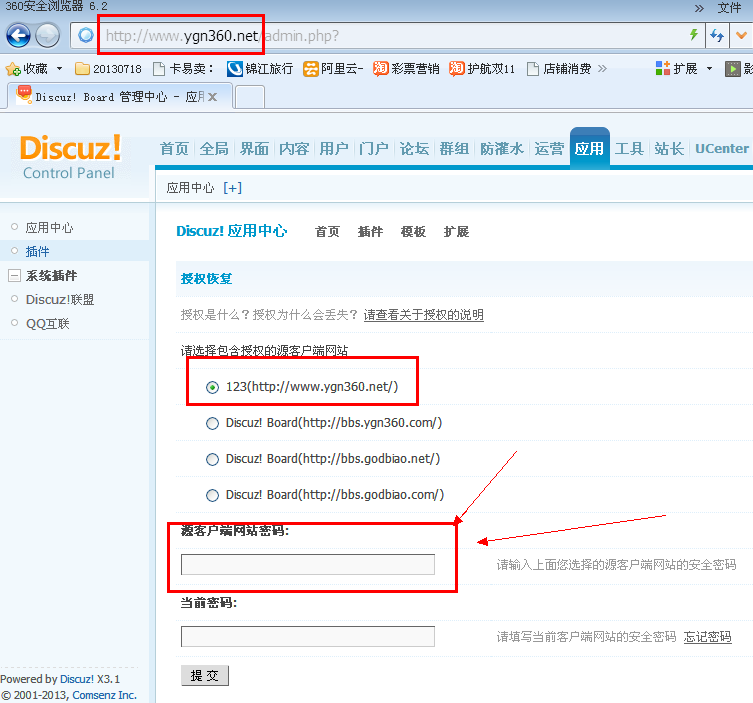Open the 站长 admin navigation tab
This screenshot has width=753, height=703.
pos(669,149)
